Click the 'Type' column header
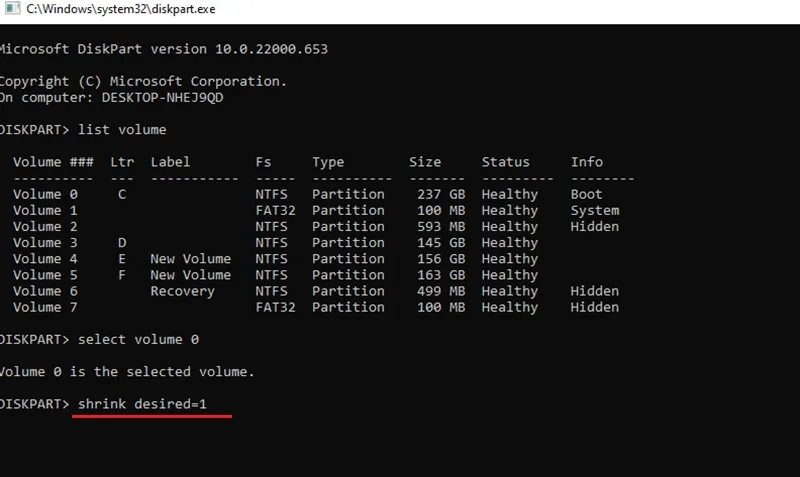The height and width of the screenshot is (477, 800). click(328, 162)
